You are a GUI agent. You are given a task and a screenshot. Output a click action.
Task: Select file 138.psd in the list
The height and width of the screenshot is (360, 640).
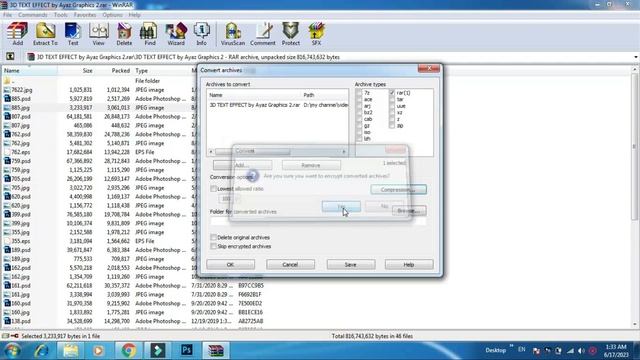pos(21,321)
